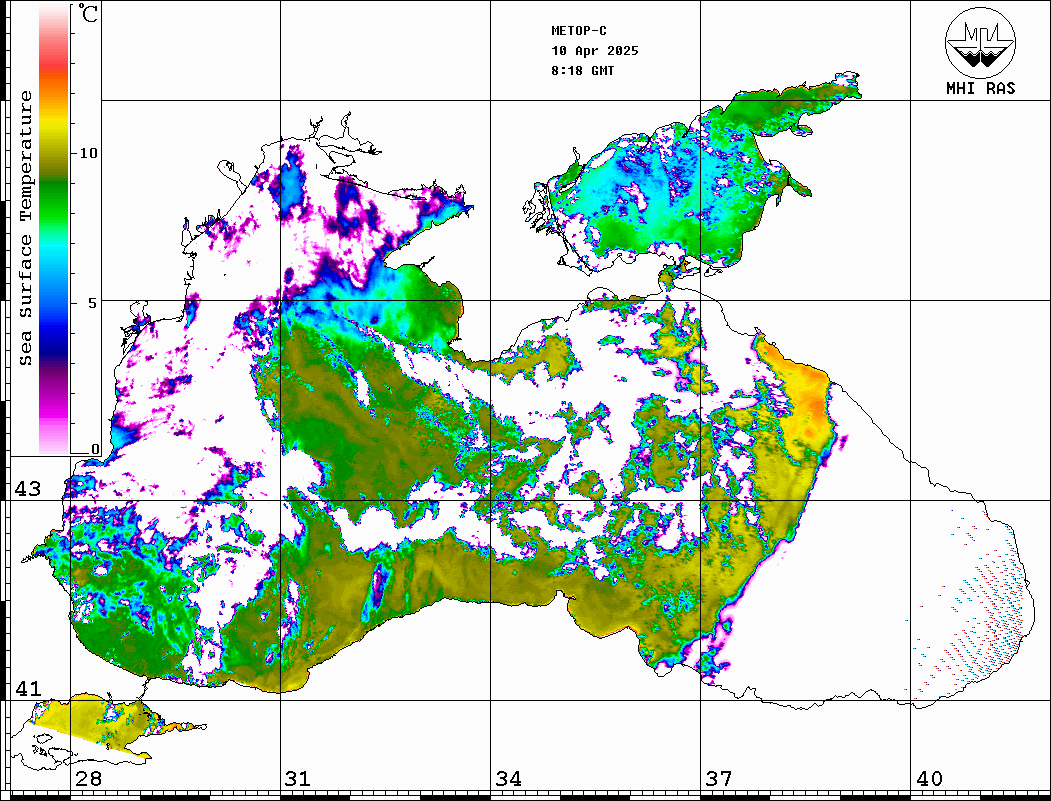Viewport: 1051px width, 801px height.
Task: Click the "8:18 GMT" time text
Action: pos(582,70)
